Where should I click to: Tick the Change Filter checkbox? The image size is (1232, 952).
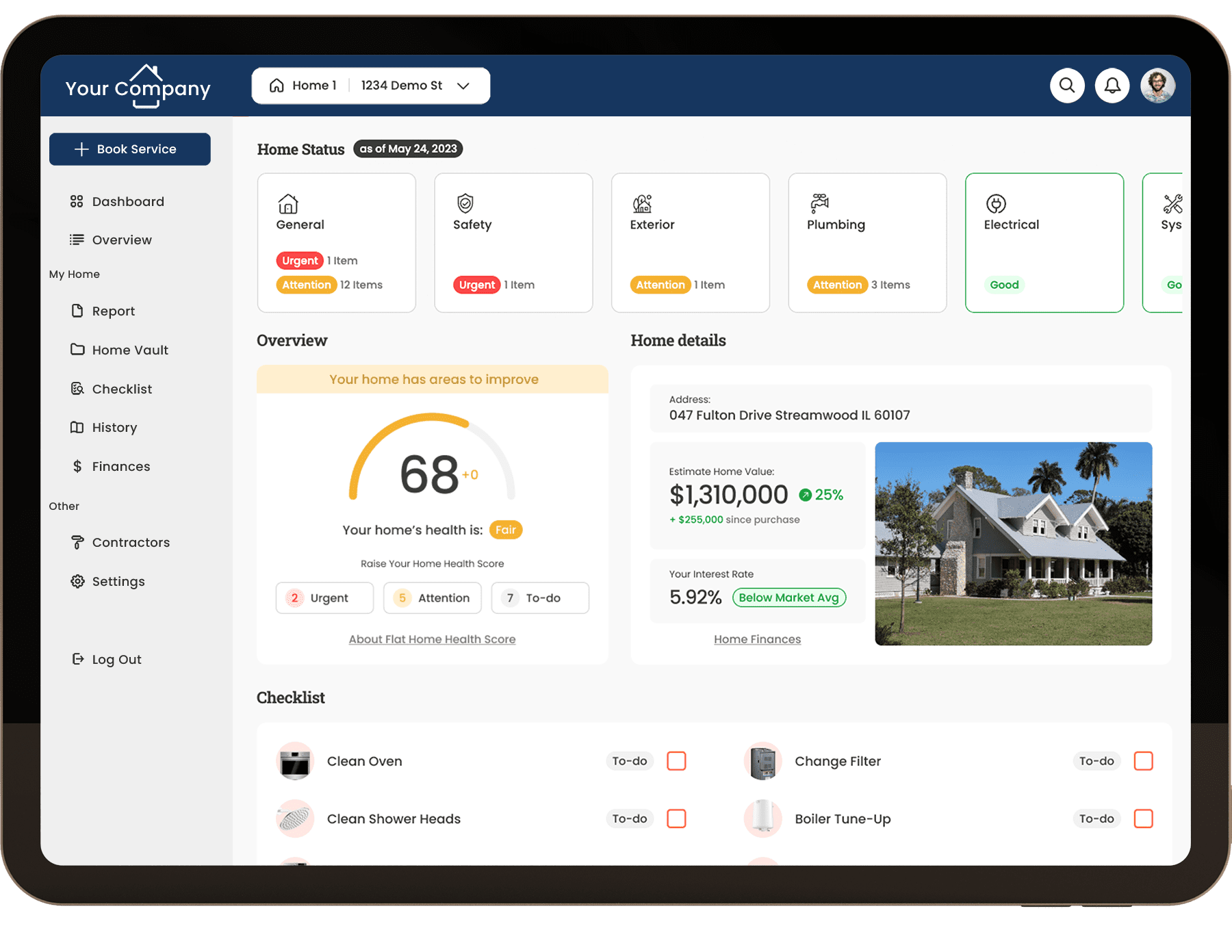[x=1143, y=761]
